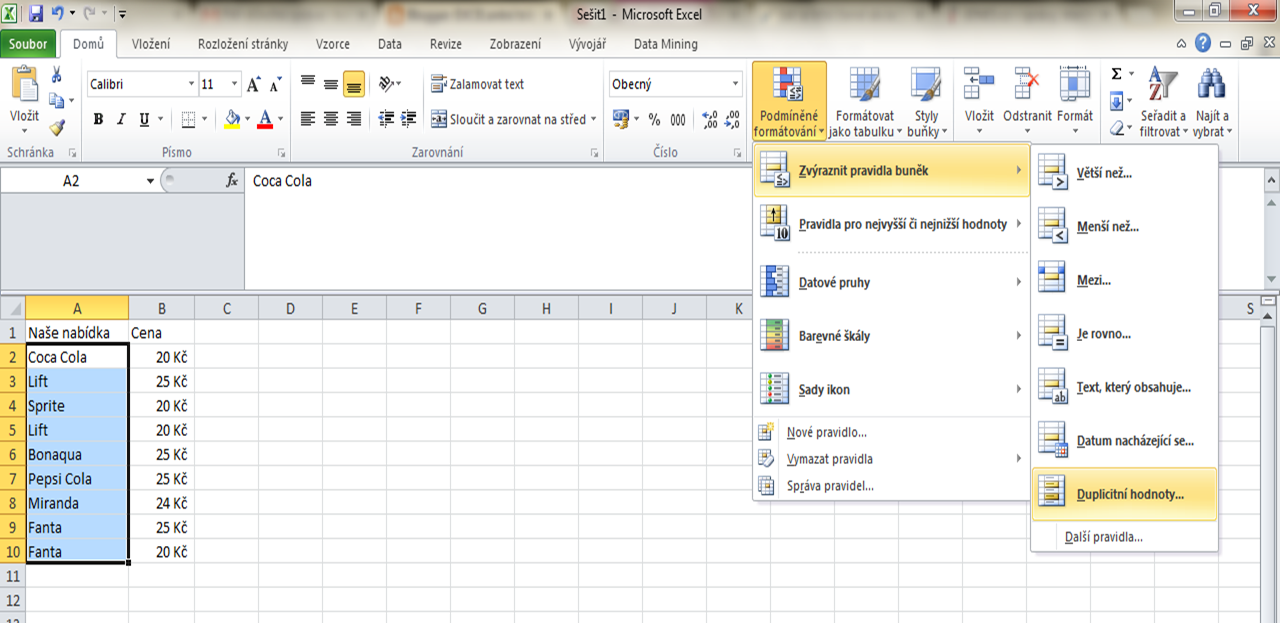Switch to Vzorce tab

333,44
